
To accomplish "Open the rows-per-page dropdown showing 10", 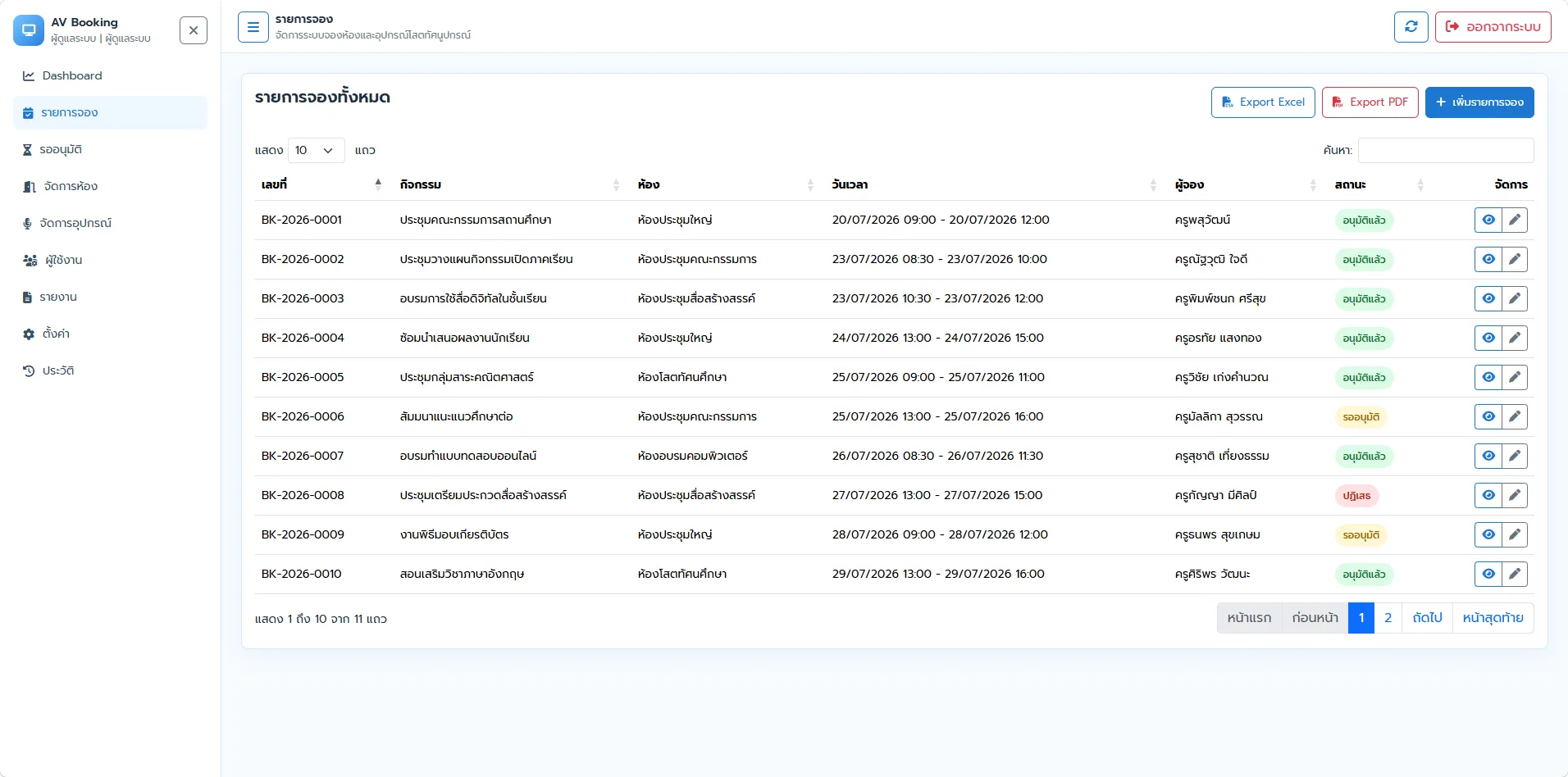I will (x=316, y=150).
